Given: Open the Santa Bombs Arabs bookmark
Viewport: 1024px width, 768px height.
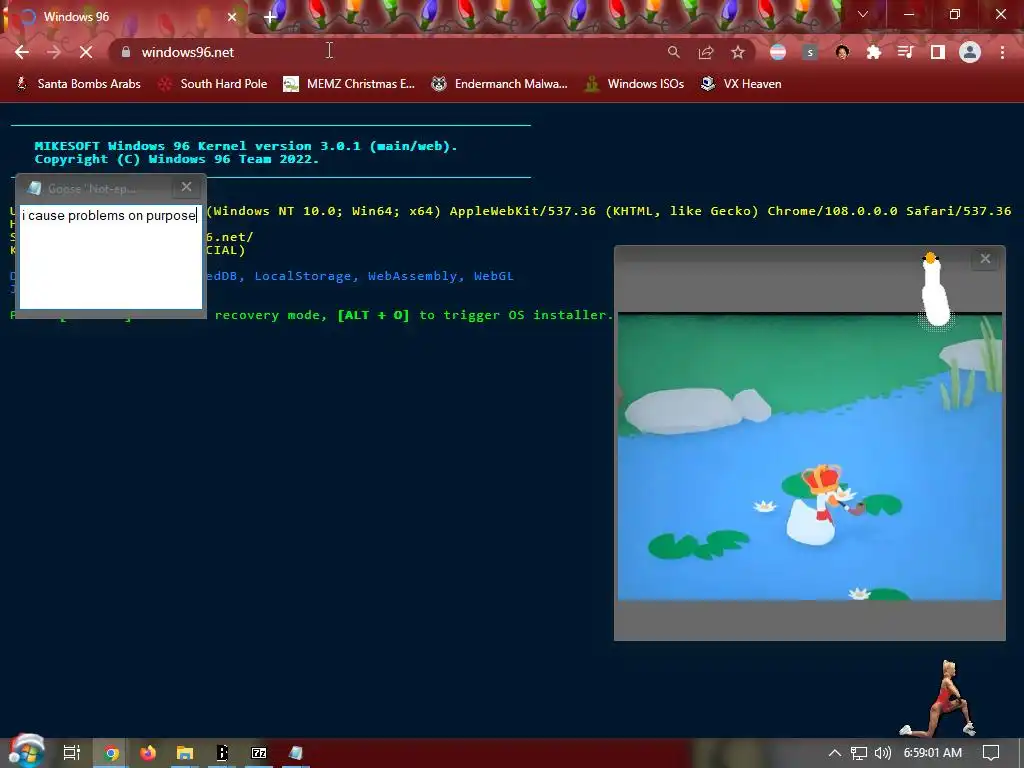Looking at the screenshot, I should click(x=78, y=84).
